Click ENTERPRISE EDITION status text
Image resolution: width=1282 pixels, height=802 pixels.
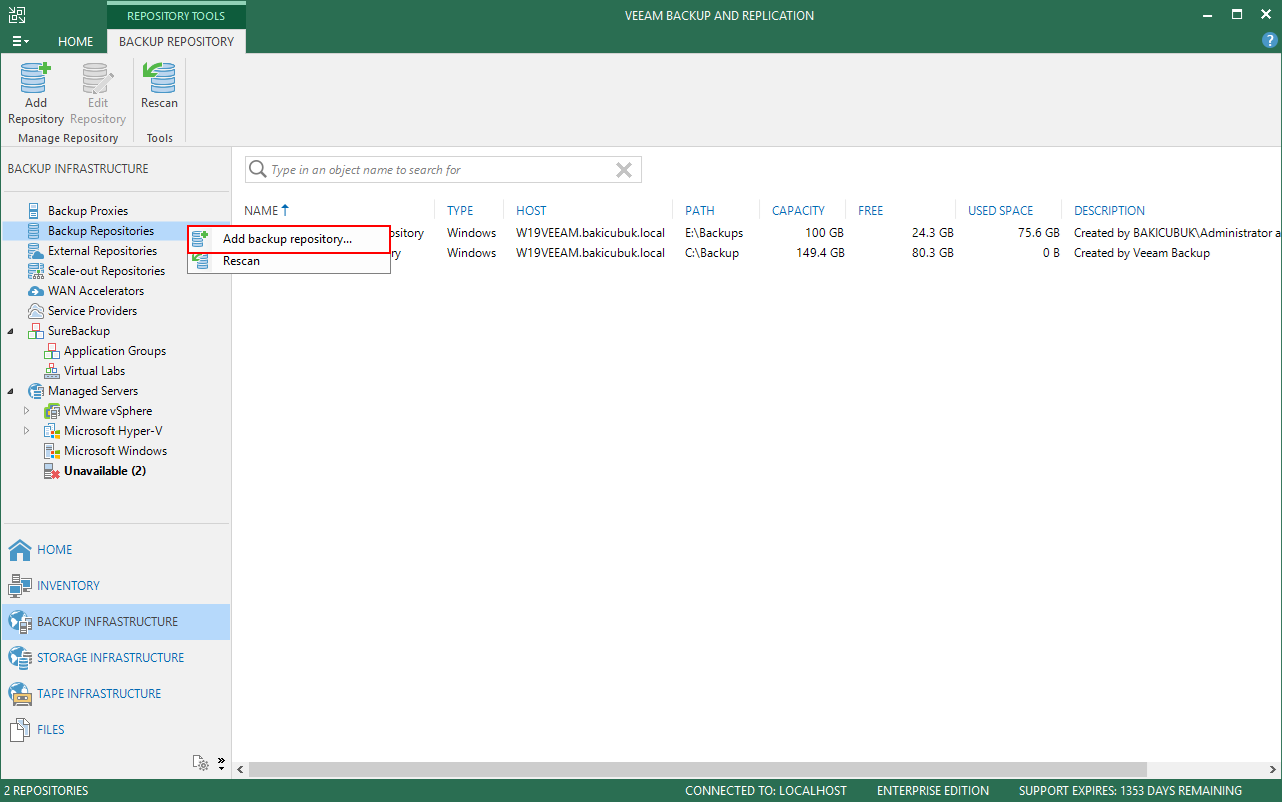coord(933,791)
